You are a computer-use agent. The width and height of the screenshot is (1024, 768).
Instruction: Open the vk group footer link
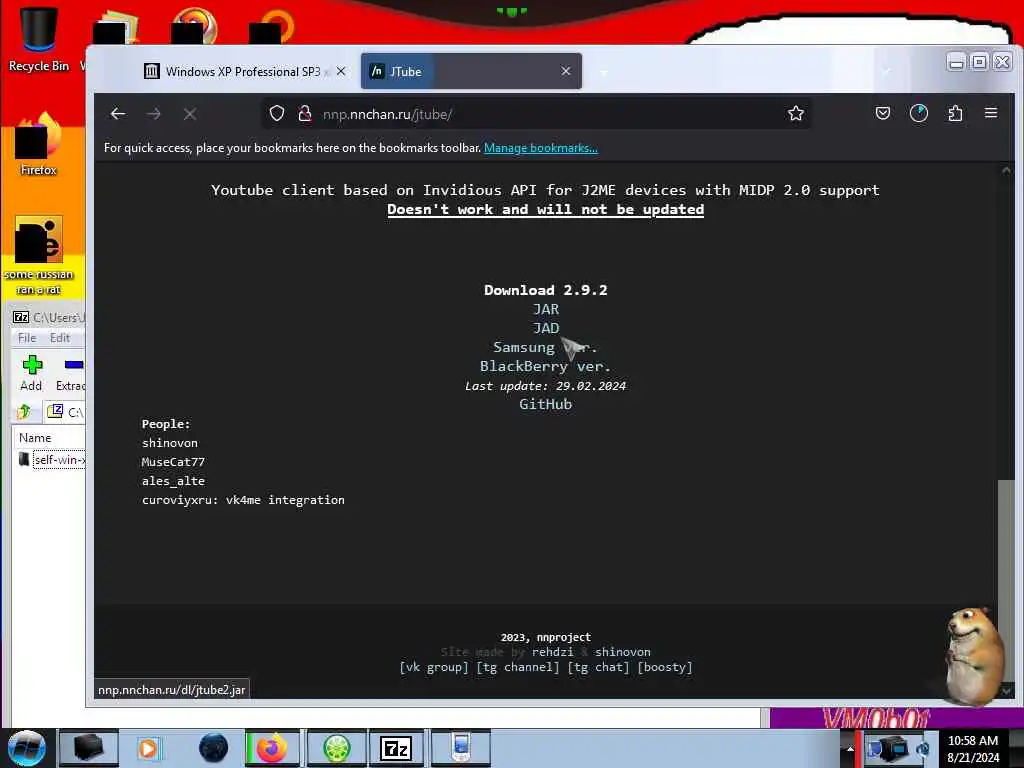tap(434, 667)
